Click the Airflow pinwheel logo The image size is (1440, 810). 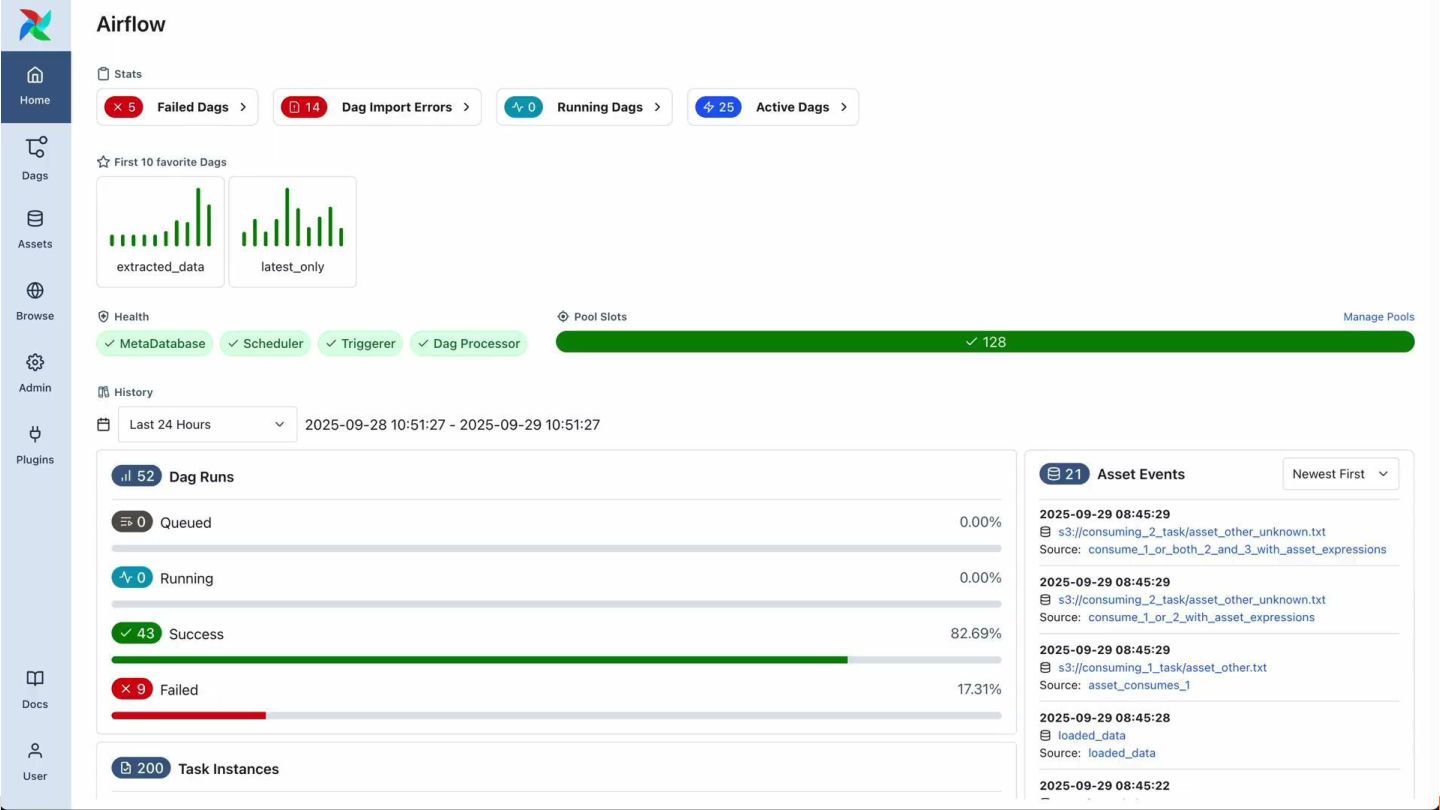click(x=35, y=25)
